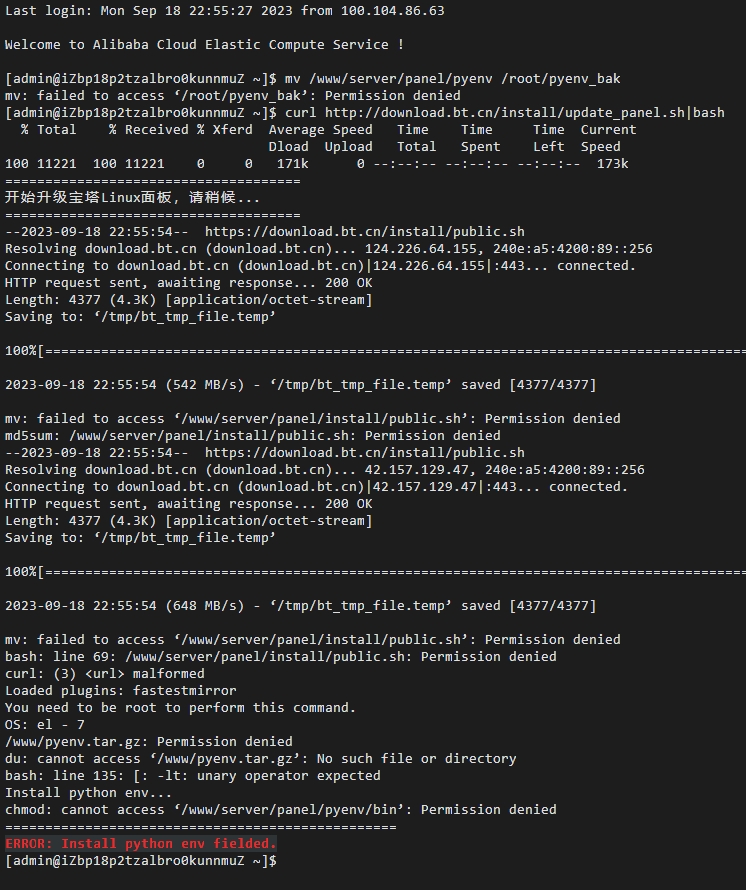
Task: Click the second 100% download progress bar
Action: click(x=375, y=572)
